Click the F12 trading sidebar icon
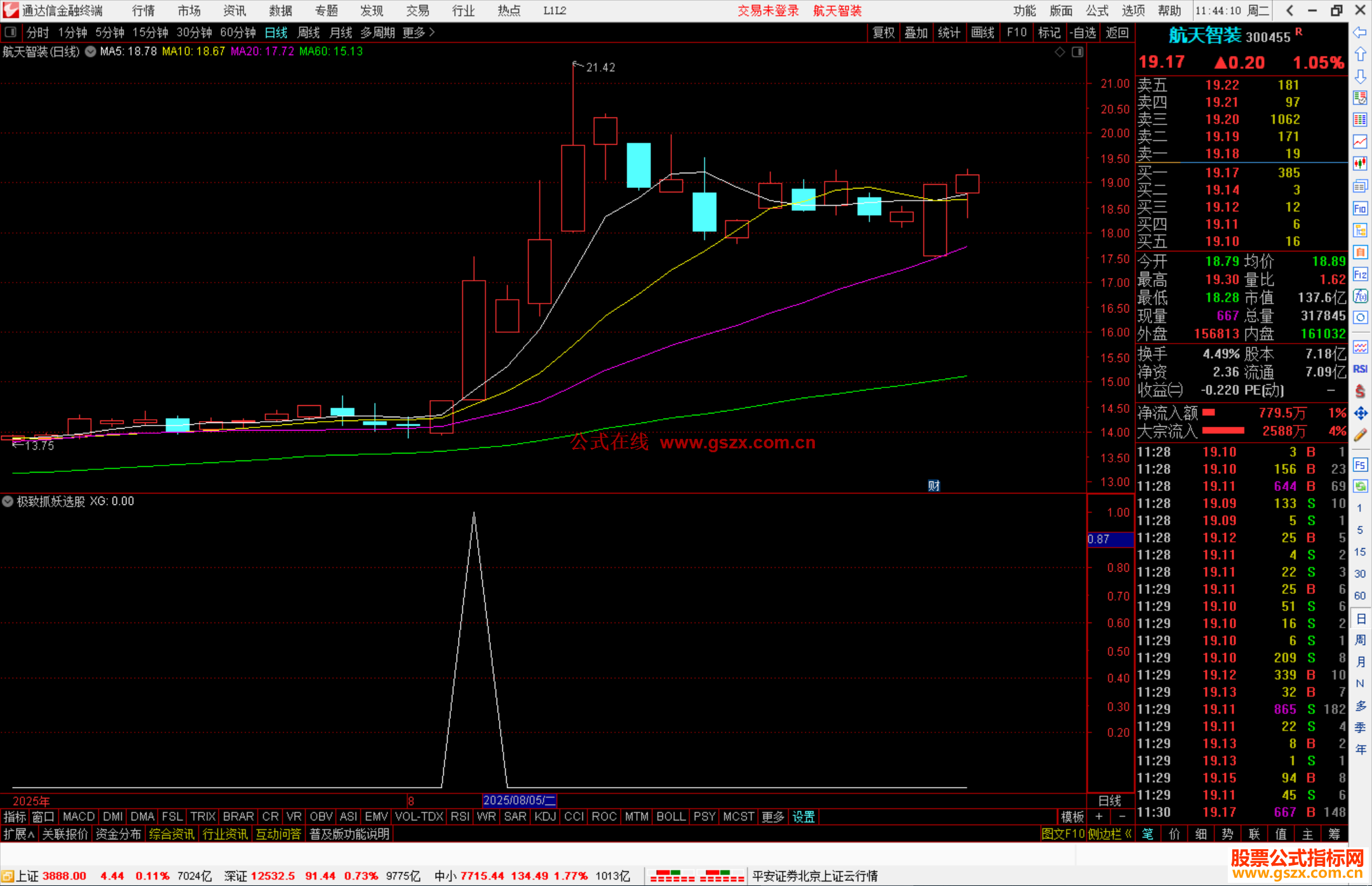Viewport: 1372px width, 886px height. (x=1360, y=274)
